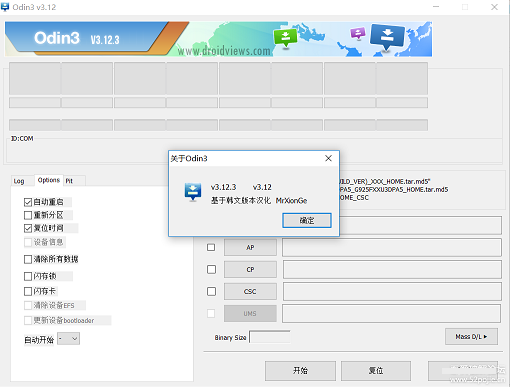Click the ID:COM label
Image resolution: width=511 pixels, height=387 pixels.
point(22,139)
